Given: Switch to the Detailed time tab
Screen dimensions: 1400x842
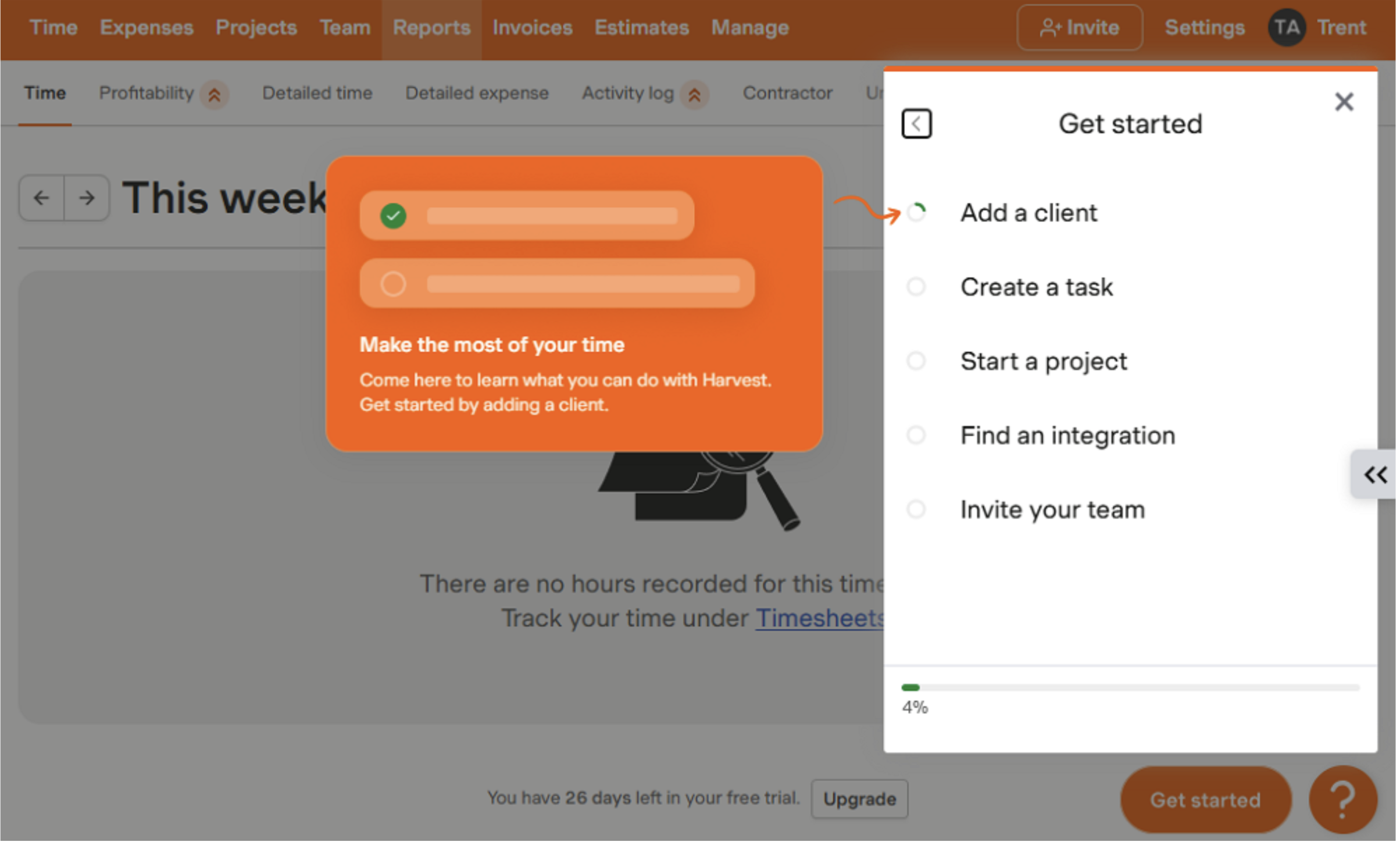Looking at the screenshot, I should [317, 93].
